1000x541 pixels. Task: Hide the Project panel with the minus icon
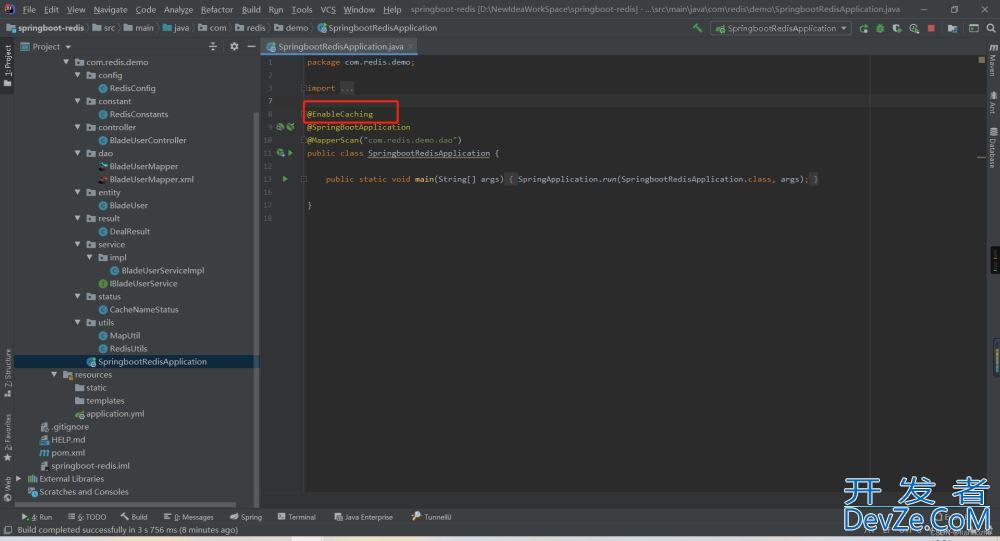(251, 47)
